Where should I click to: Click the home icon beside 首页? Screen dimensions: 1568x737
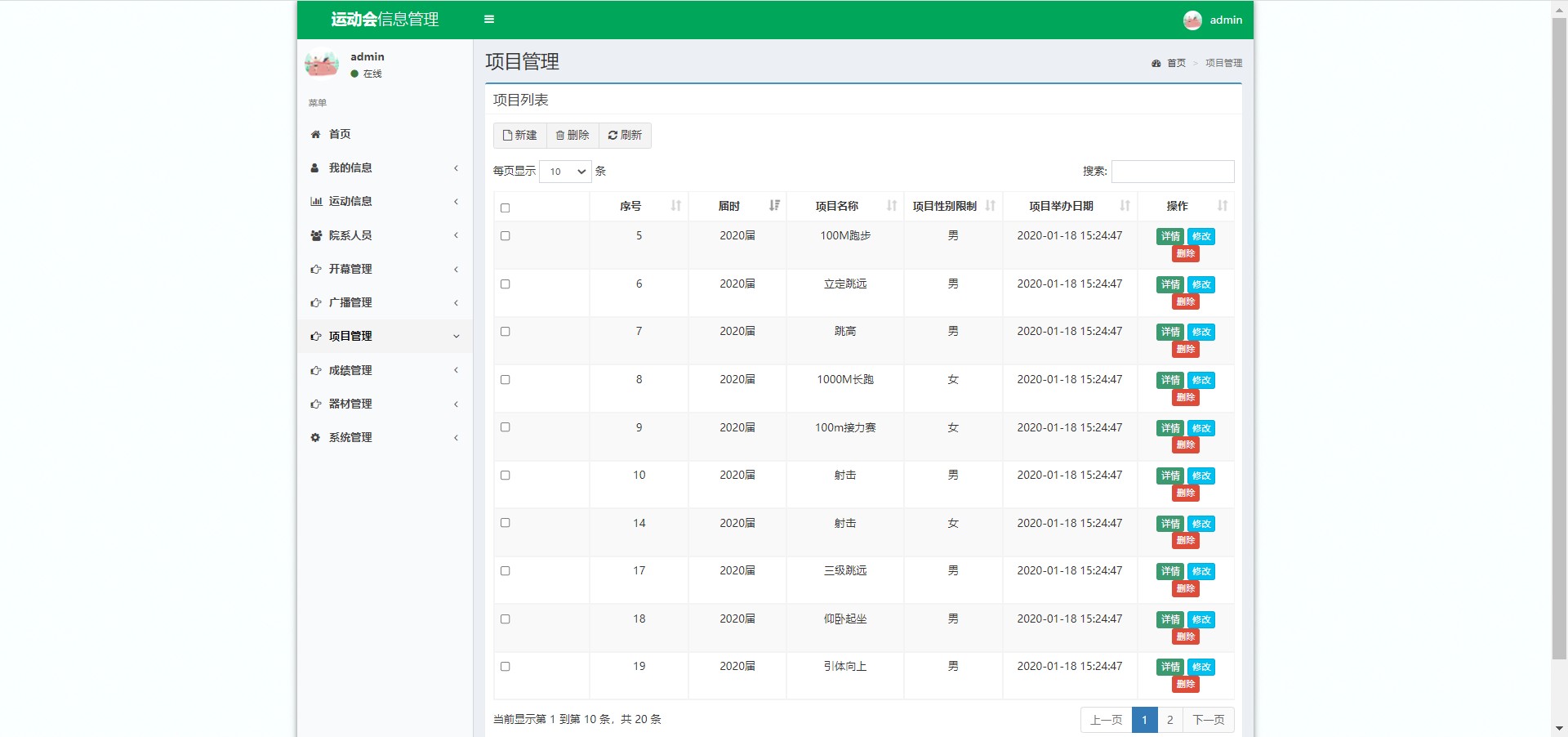click(x=315, y=134)
